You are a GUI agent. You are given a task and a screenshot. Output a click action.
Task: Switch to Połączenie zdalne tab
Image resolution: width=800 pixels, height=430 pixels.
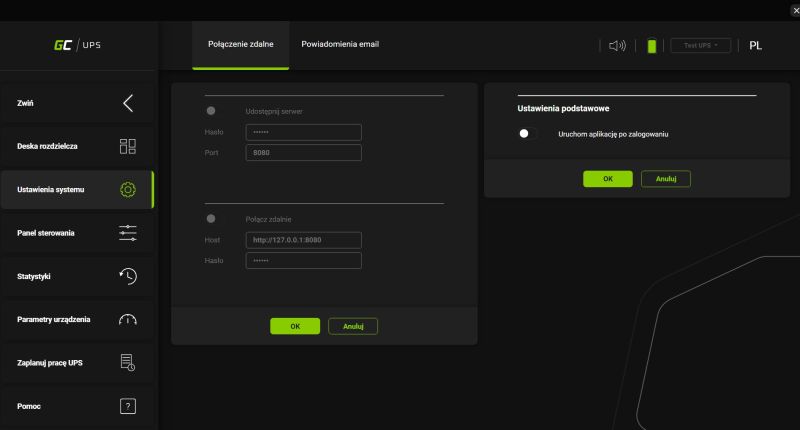[241, 44]
